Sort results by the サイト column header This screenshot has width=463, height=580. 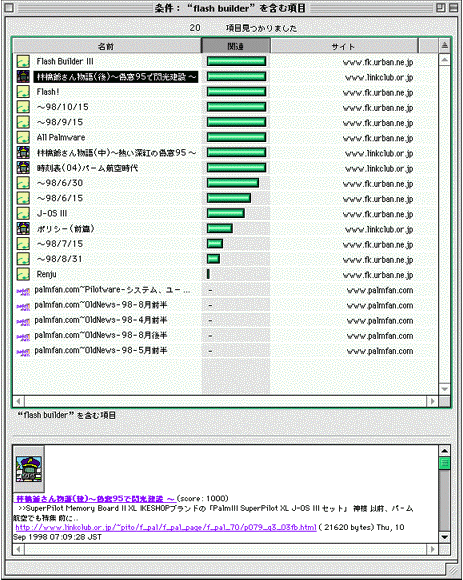pyautogui.click(x=344, y=46)
